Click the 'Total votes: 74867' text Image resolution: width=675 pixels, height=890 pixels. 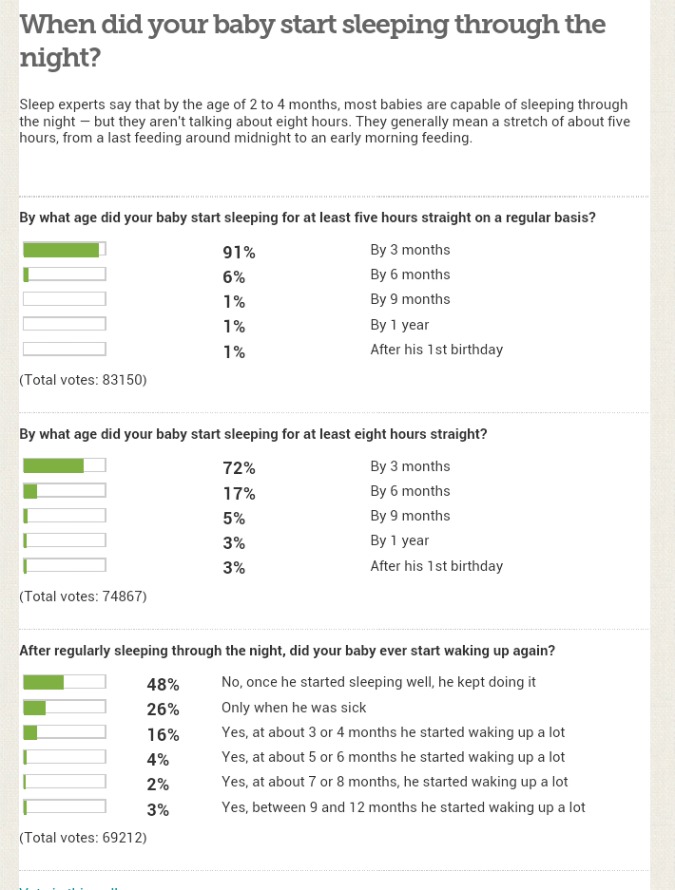(83, 596)
